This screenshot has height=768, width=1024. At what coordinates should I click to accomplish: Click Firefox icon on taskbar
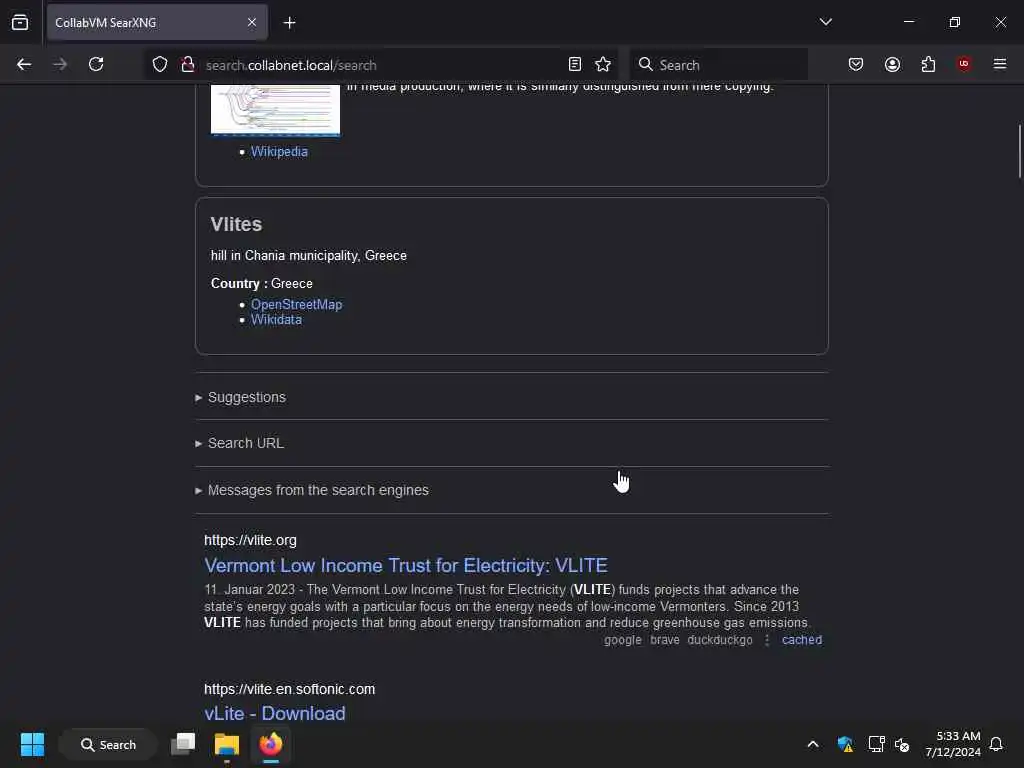click(270, 744)
